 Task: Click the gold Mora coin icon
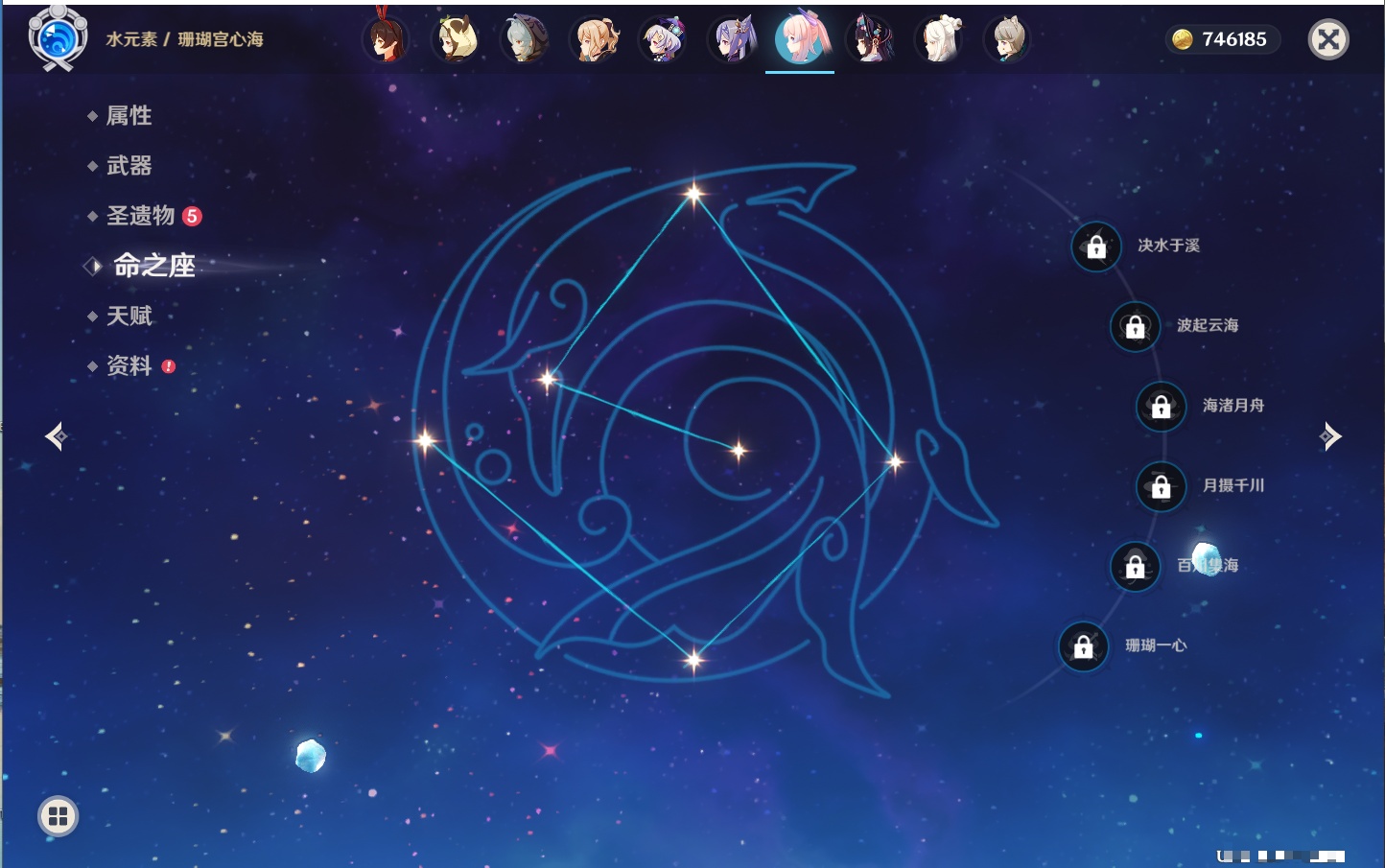[1183, 39]
